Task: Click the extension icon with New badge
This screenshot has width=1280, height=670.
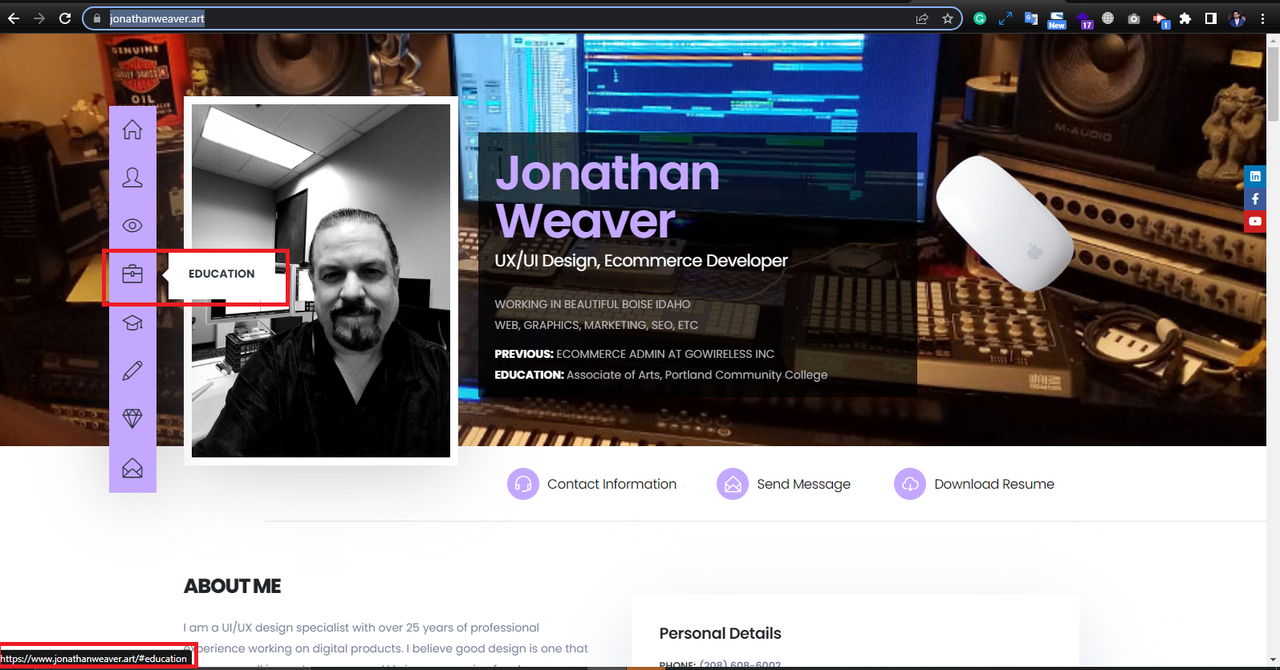Action: (1057, 19)
